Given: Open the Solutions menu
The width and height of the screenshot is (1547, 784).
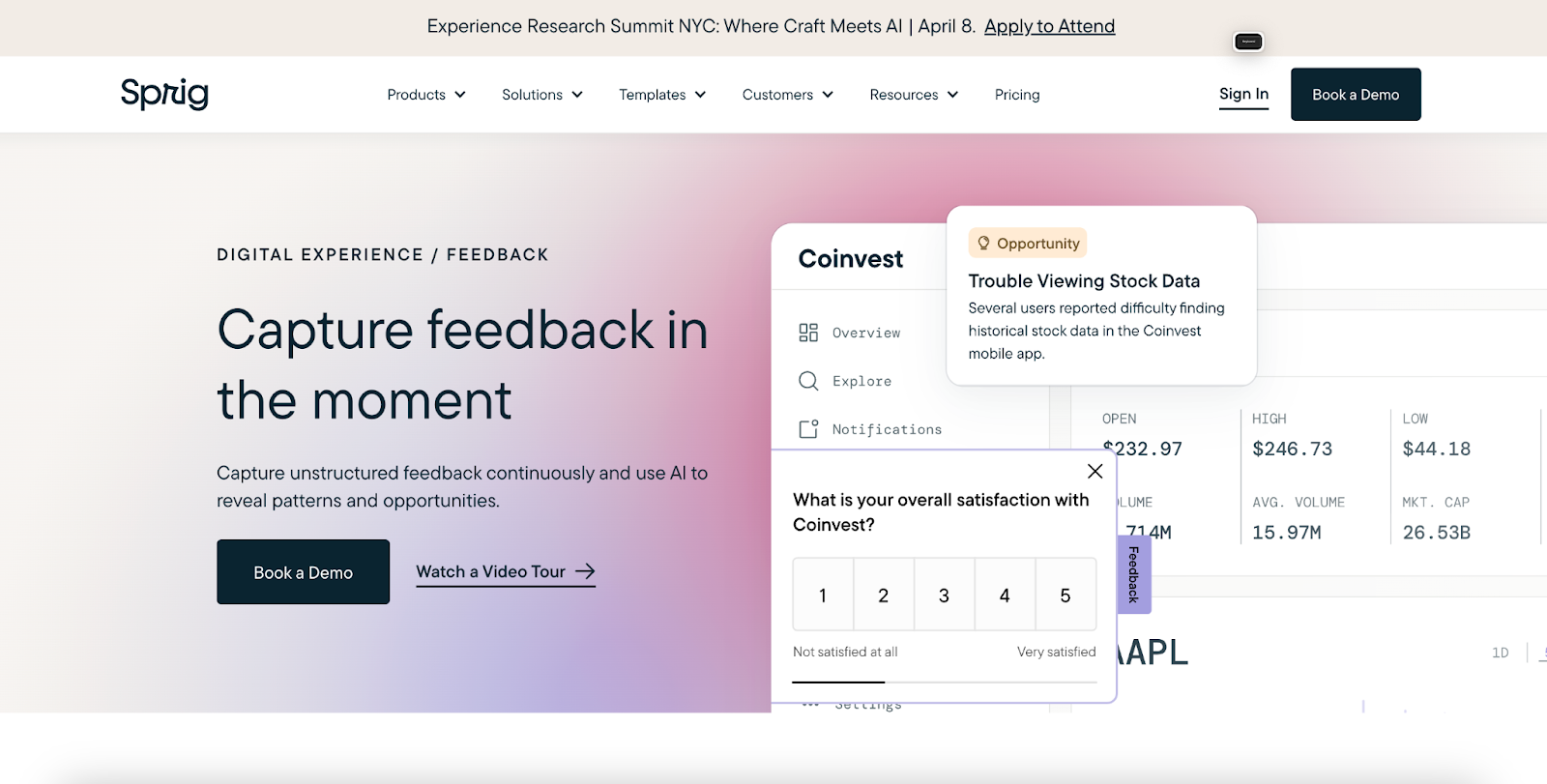Looking at the screenshot, I should click(542, 95).
